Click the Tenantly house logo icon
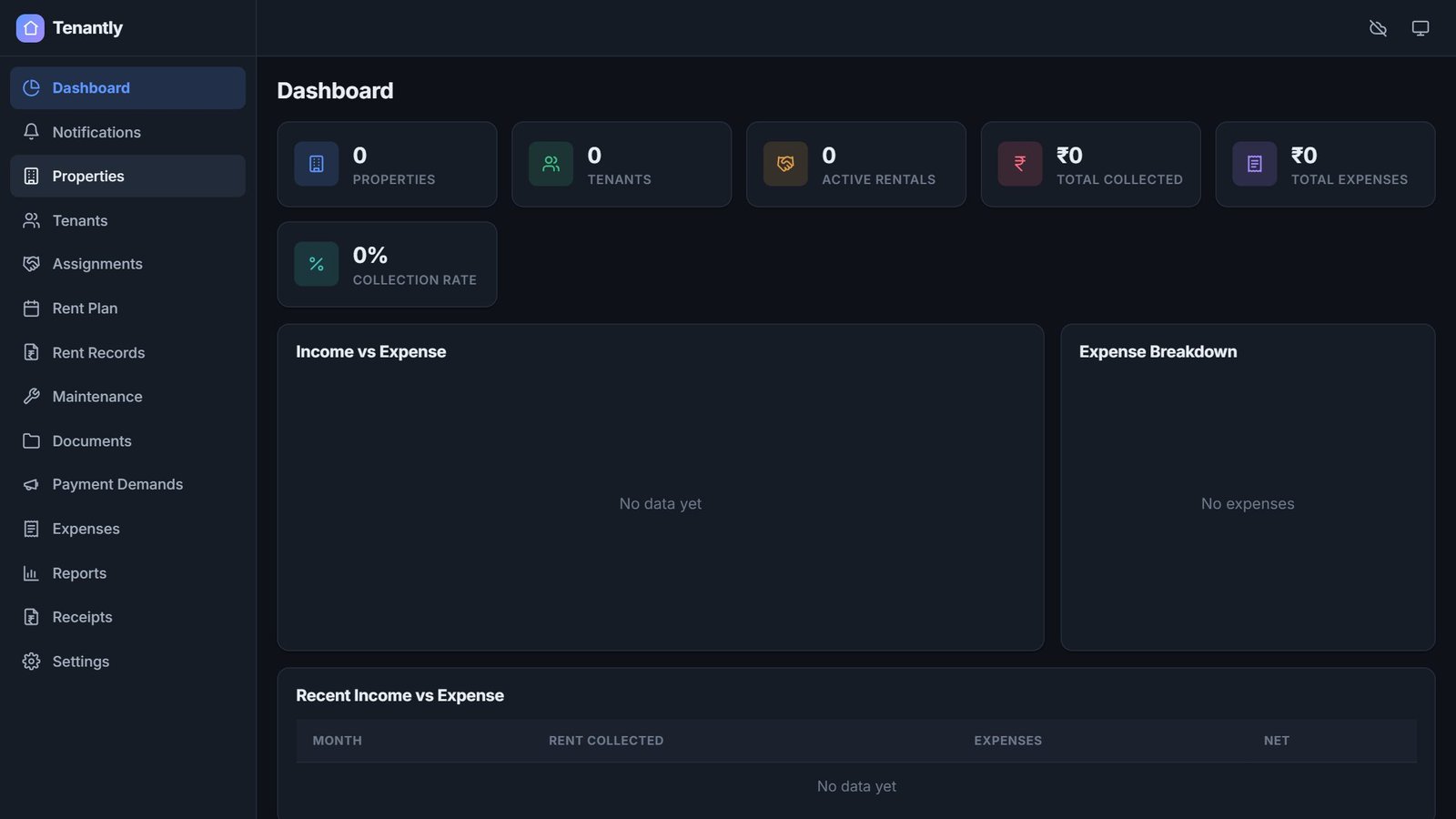The height and width of the screenshot is (819, 1456). click(30, 28)
